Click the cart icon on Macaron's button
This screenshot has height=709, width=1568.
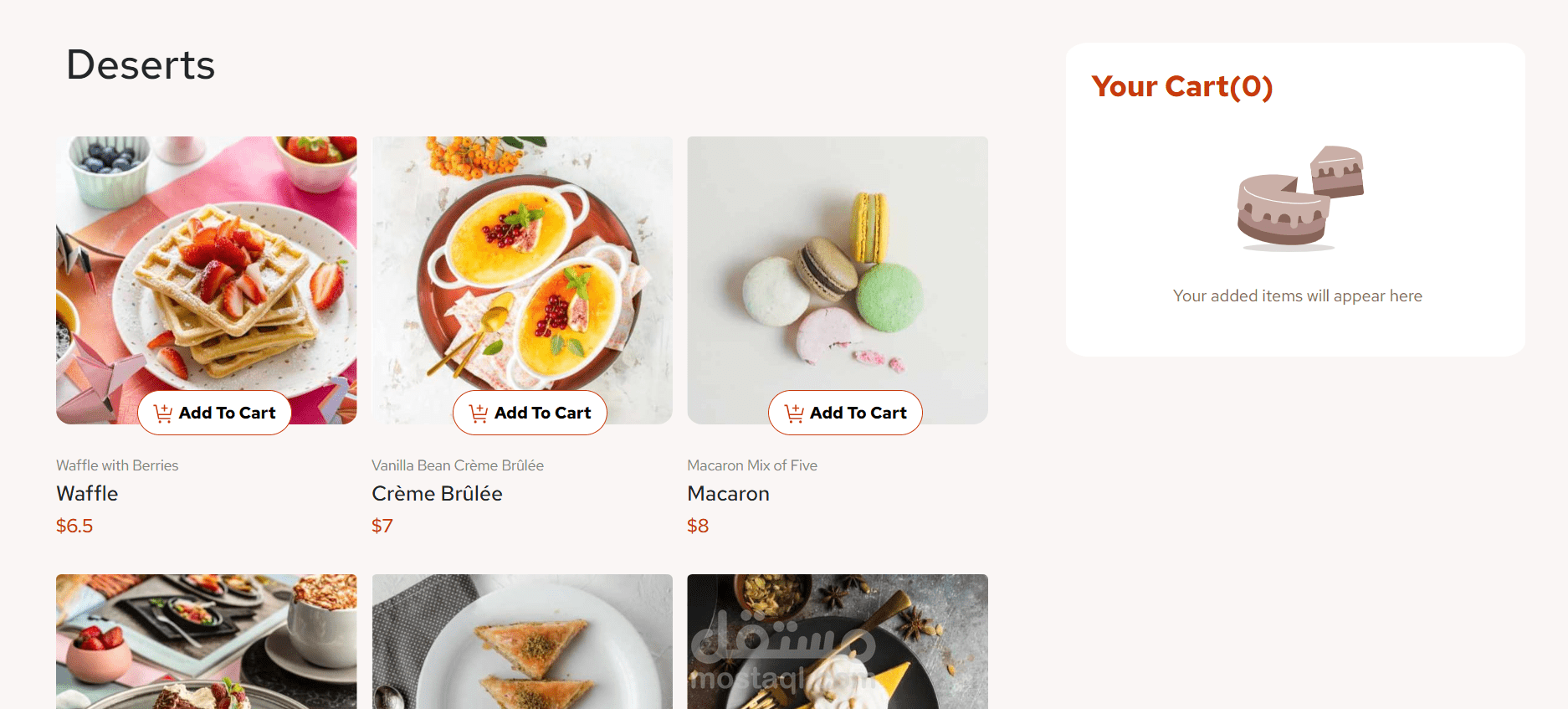(x=794, y=414)
